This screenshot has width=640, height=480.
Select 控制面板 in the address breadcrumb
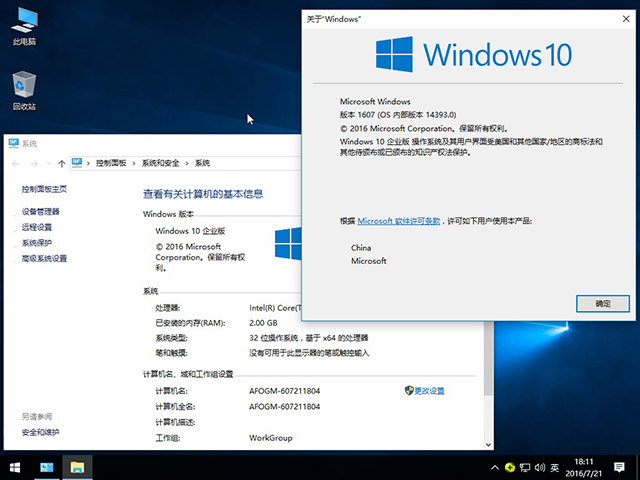tap(111, 163)
